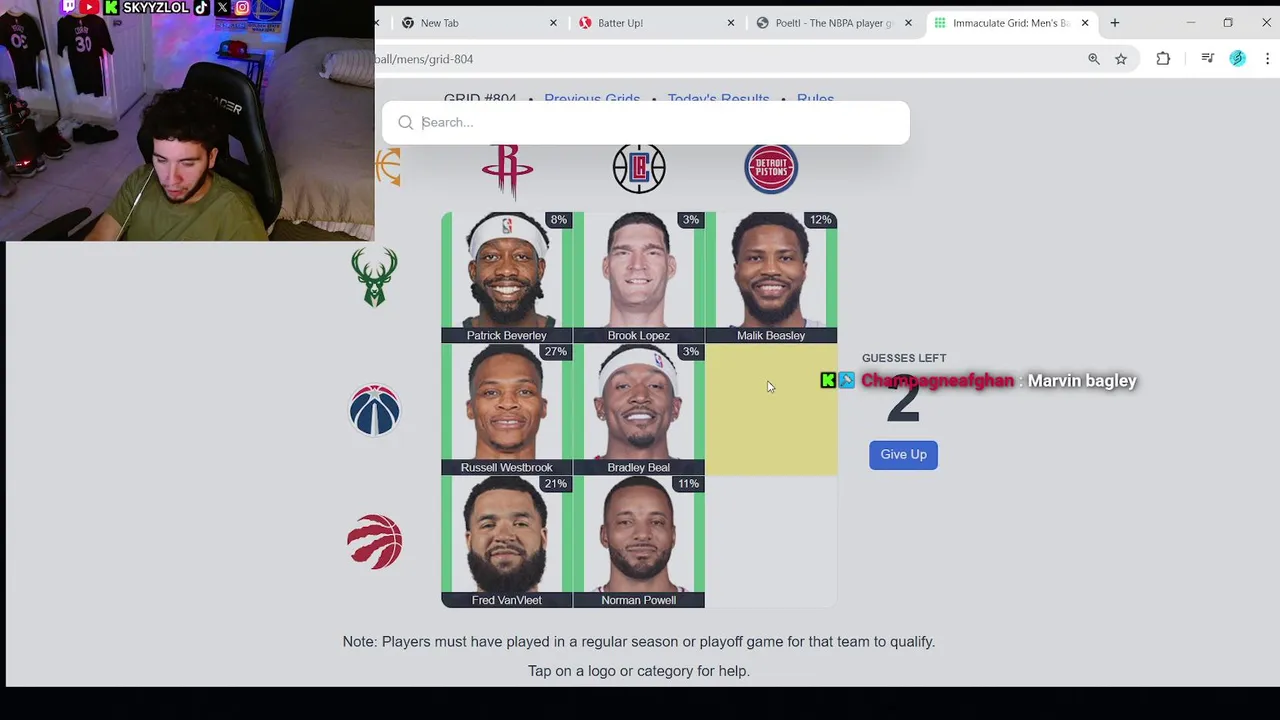Focus the player Search input field
Screen dimensions: 1280x720
(x=645, y=122)
